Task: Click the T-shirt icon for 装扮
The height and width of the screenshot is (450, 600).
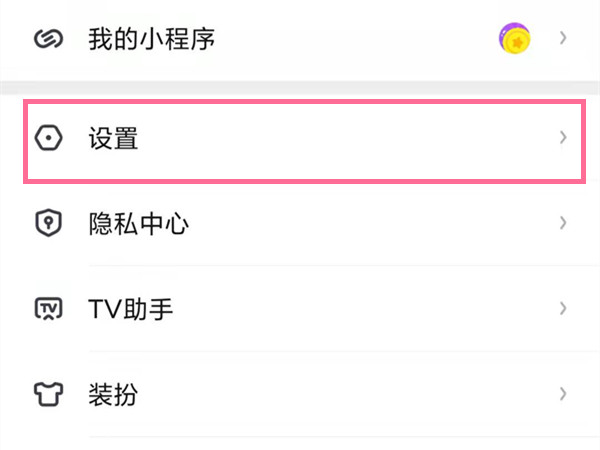Action: point(49,394)
